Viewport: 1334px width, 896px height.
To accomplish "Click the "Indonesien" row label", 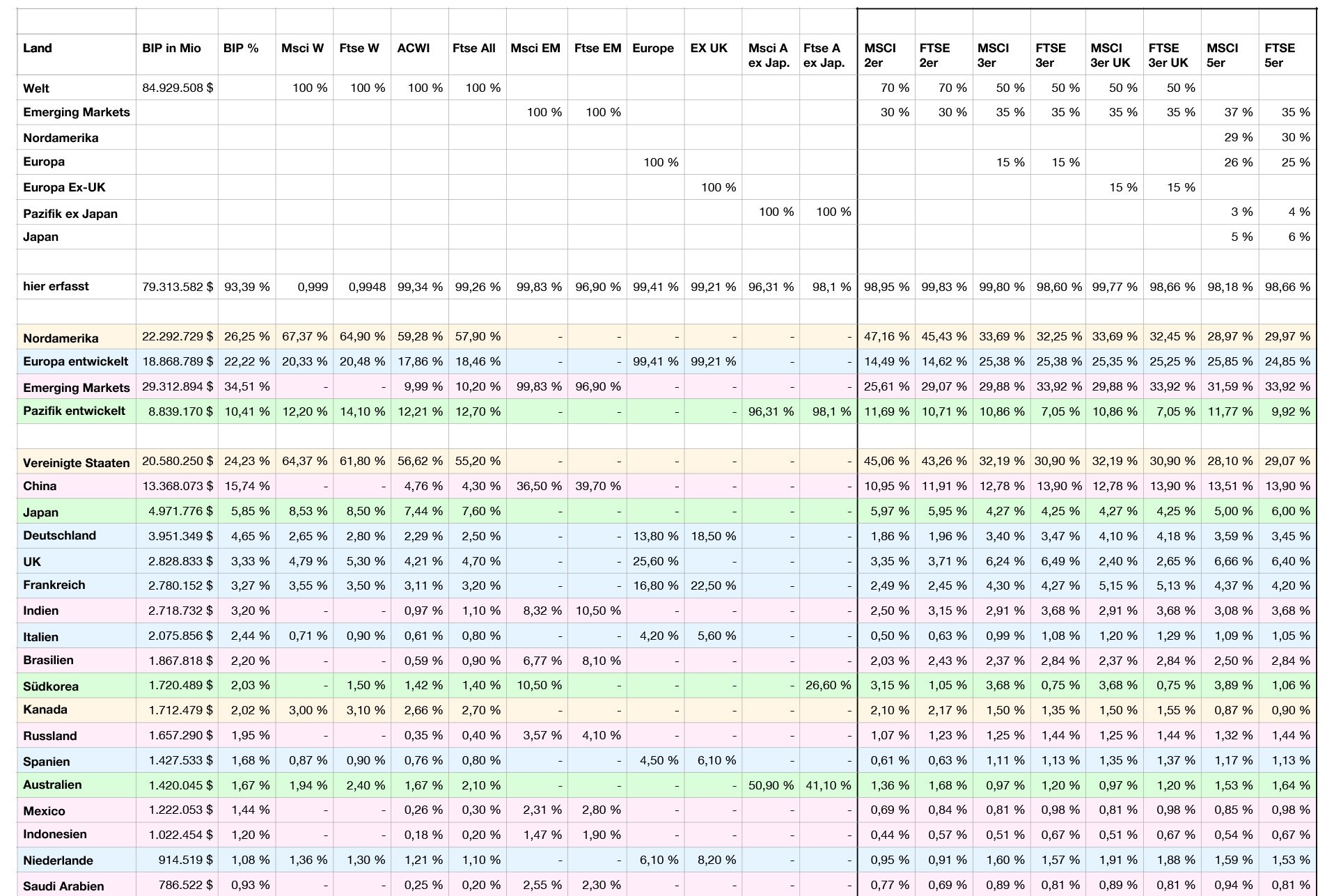I will 55,834.
